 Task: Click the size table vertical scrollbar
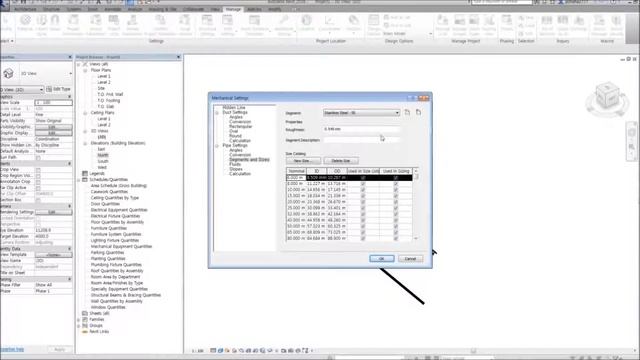tap(416, 205)
